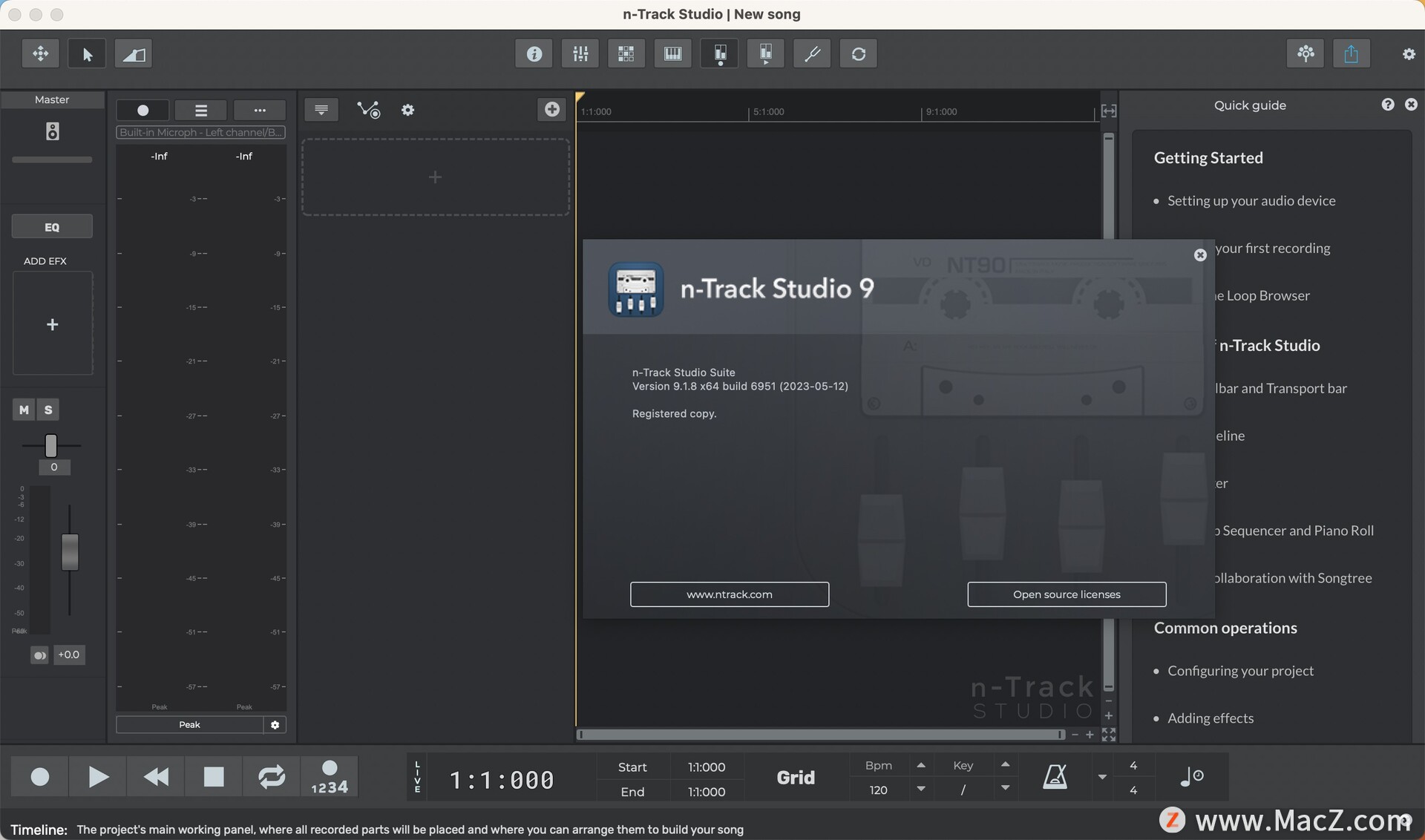Increase Bpm with up arrow
This screenshot has height=840, width=1425.
[x=921, y=765]
